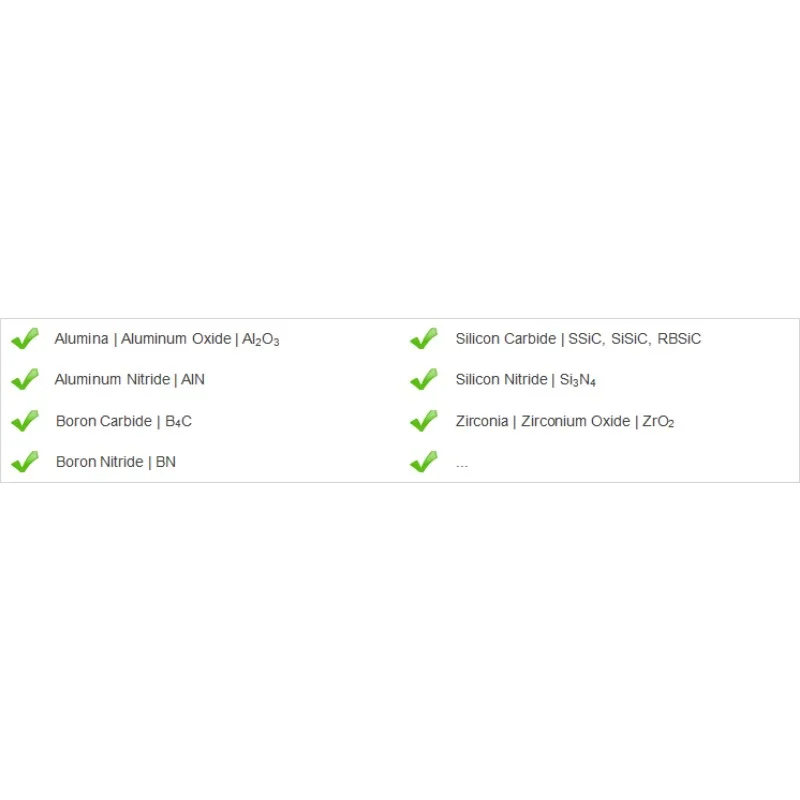Click Silicon Carbide | SSiC, SiSiC, RBSiC
This screenshot has width=800, height=800.
[x=578, y=339]
